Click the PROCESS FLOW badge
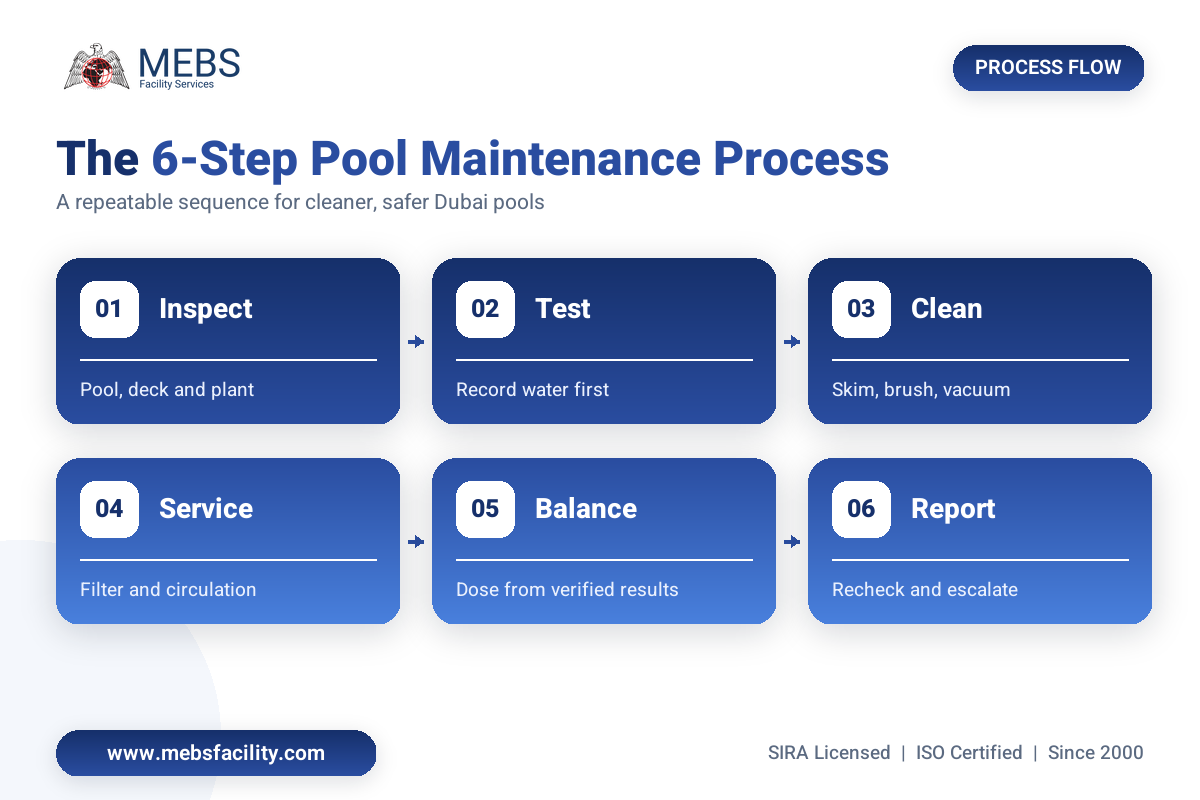Screen dimensions: 1200x800 click(x=1048, y=68)
